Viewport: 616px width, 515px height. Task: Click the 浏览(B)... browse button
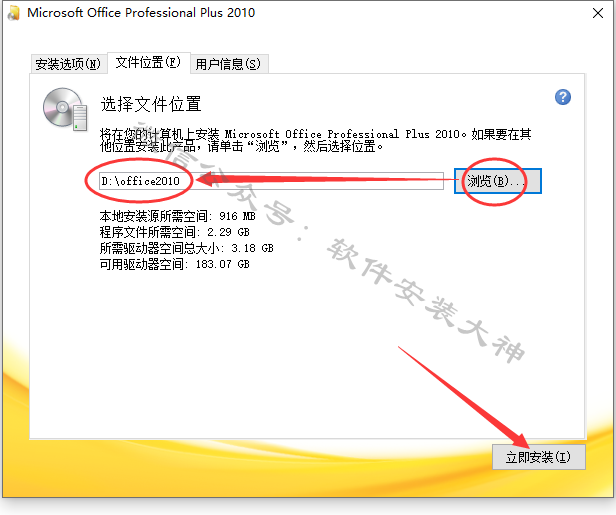click(x=498, y=181)
